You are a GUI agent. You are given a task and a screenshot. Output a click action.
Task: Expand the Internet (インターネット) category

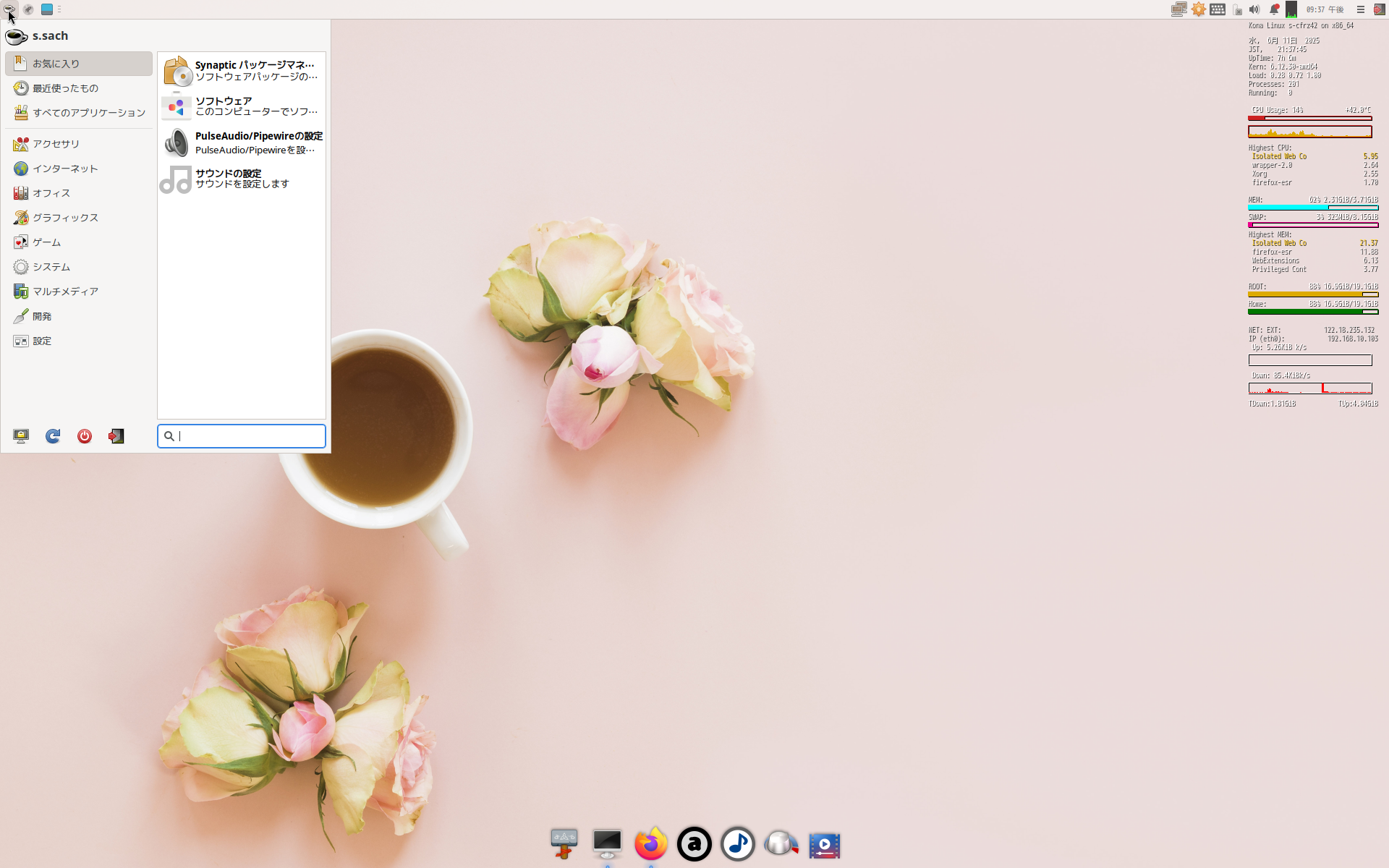pyautogui.click(x=65, y=169)
